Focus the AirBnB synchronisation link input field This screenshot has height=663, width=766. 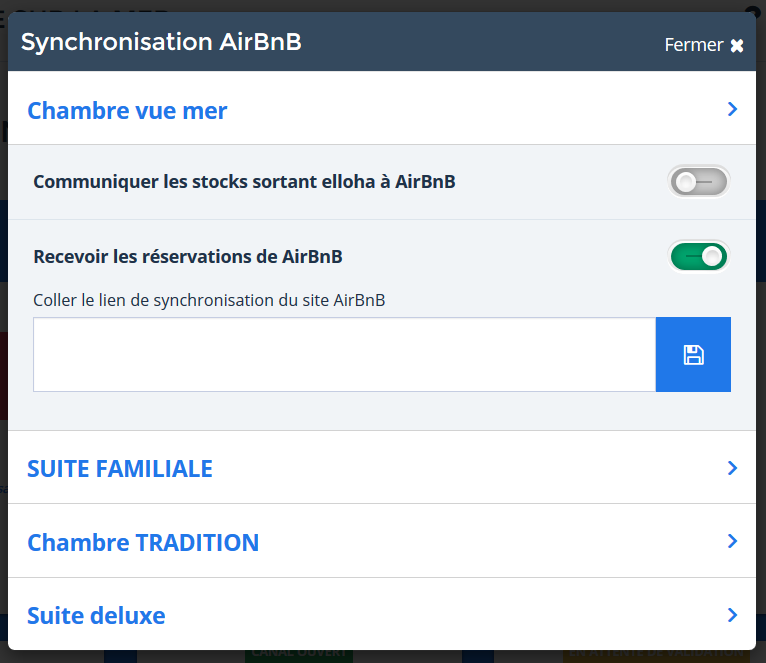click(x=344, y=354)
